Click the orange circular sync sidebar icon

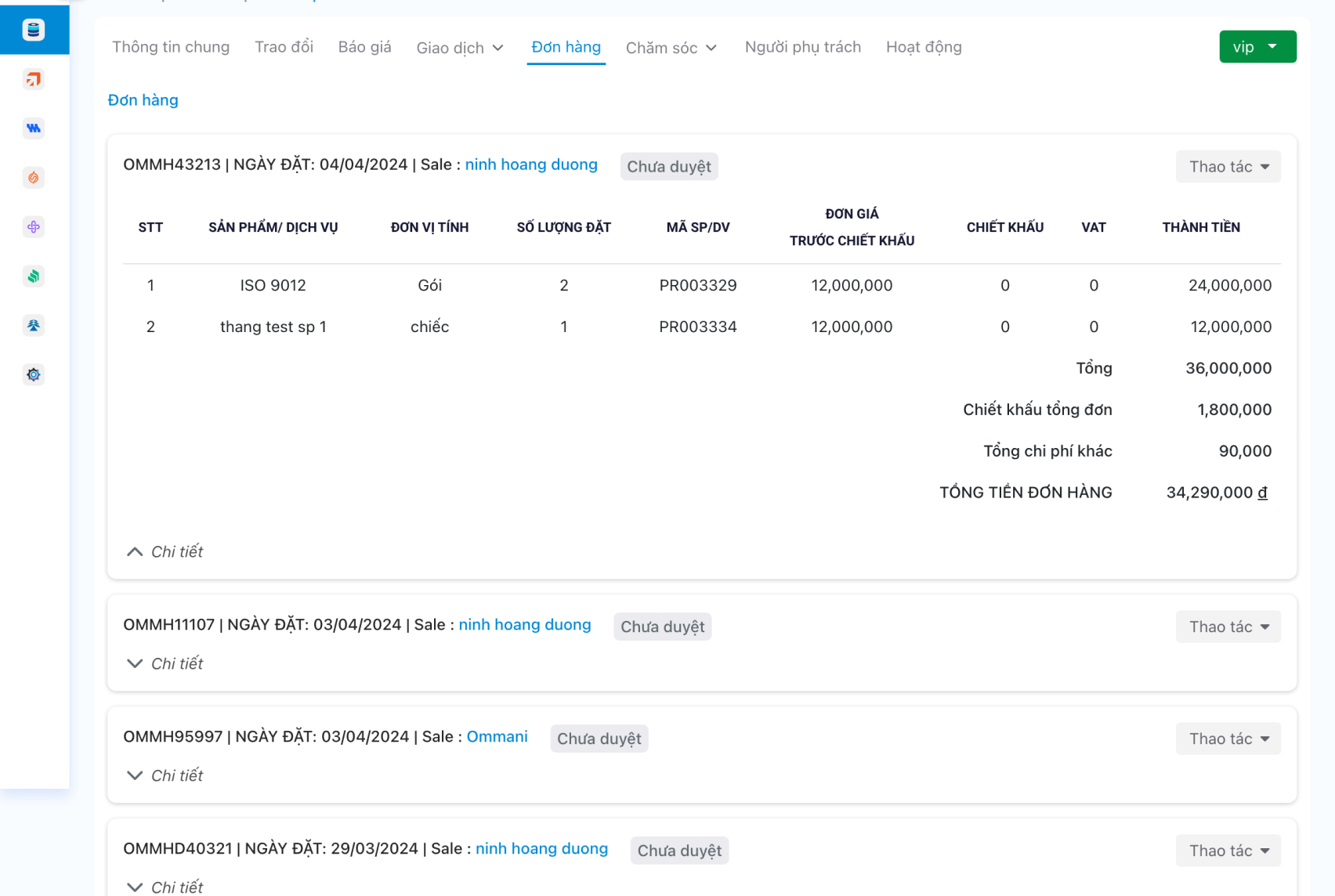coord(33,178)
